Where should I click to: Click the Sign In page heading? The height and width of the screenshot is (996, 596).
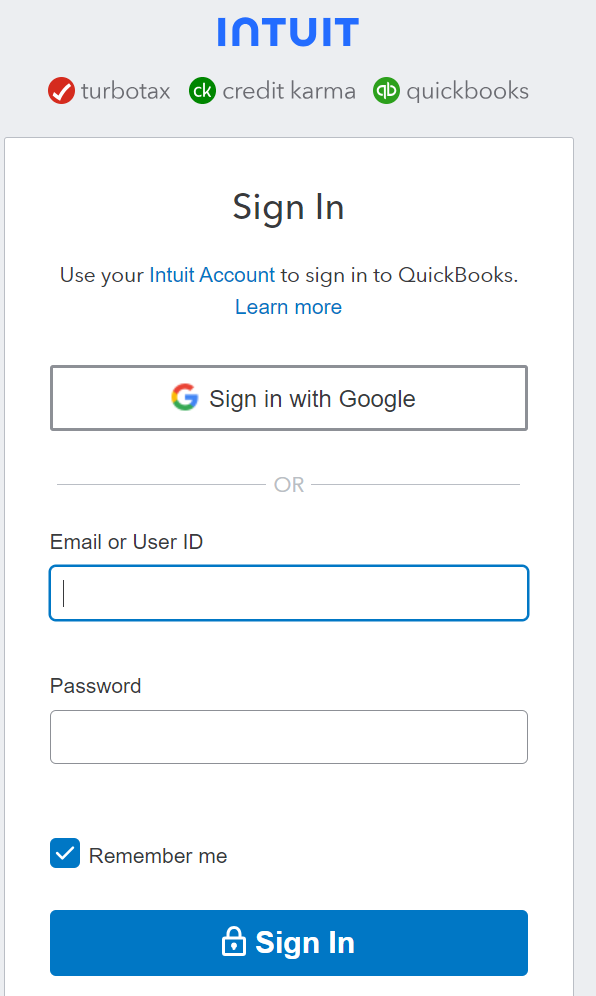pos(288,208)
